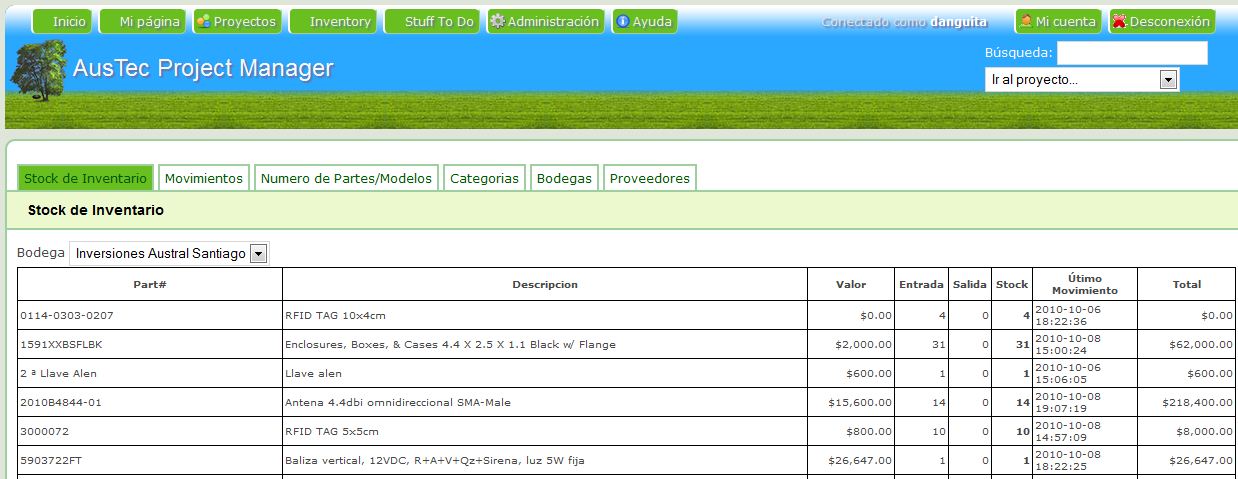Image resolution: width=1238 pixels, height=479 pixels.
Task: Open Ayuda help page
Action: [645, 21]
